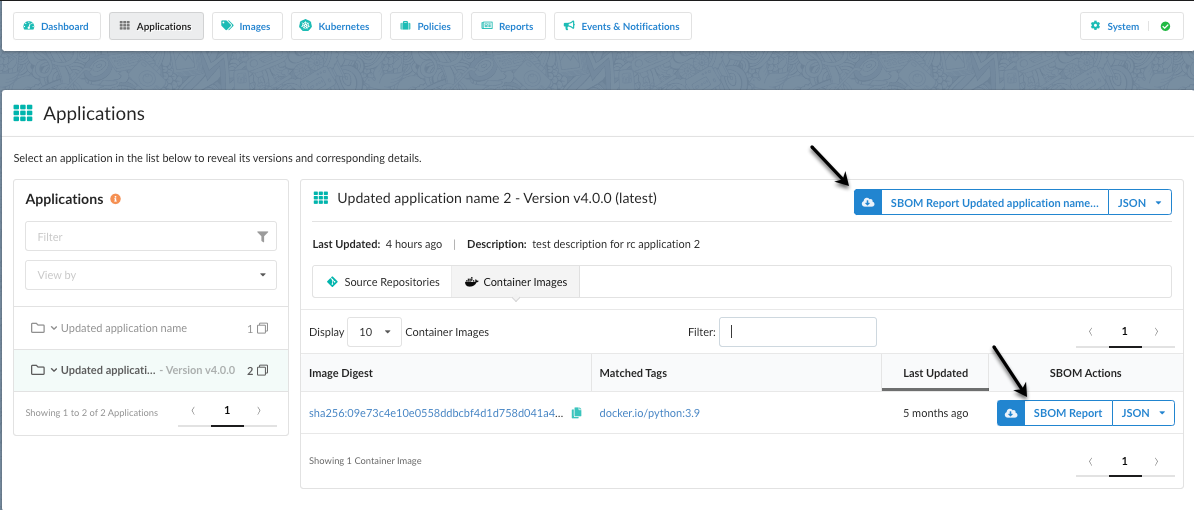Open the View by dropdown

point(151,275)
